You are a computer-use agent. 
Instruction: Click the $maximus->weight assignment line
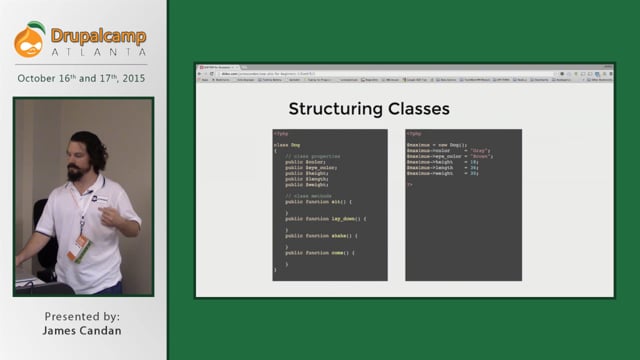point(442,173)
